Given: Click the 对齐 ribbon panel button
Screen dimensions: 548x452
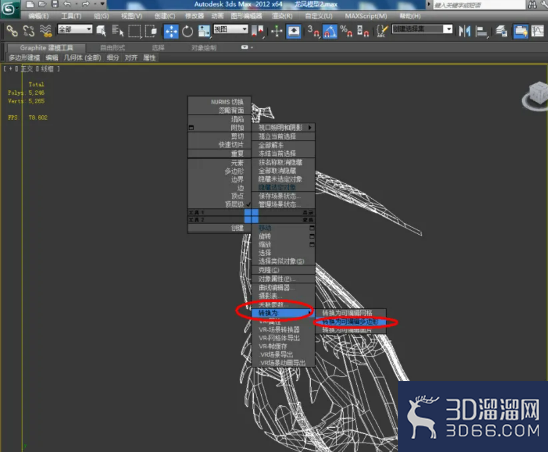Looking at the screenshot, I should pos(131,58).
